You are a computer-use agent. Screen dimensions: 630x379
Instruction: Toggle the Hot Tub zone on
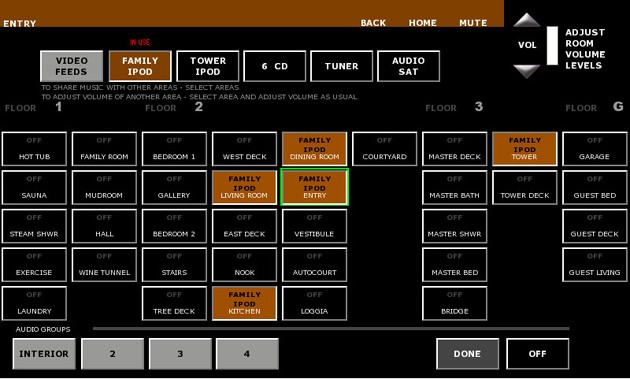click(34, 149)
